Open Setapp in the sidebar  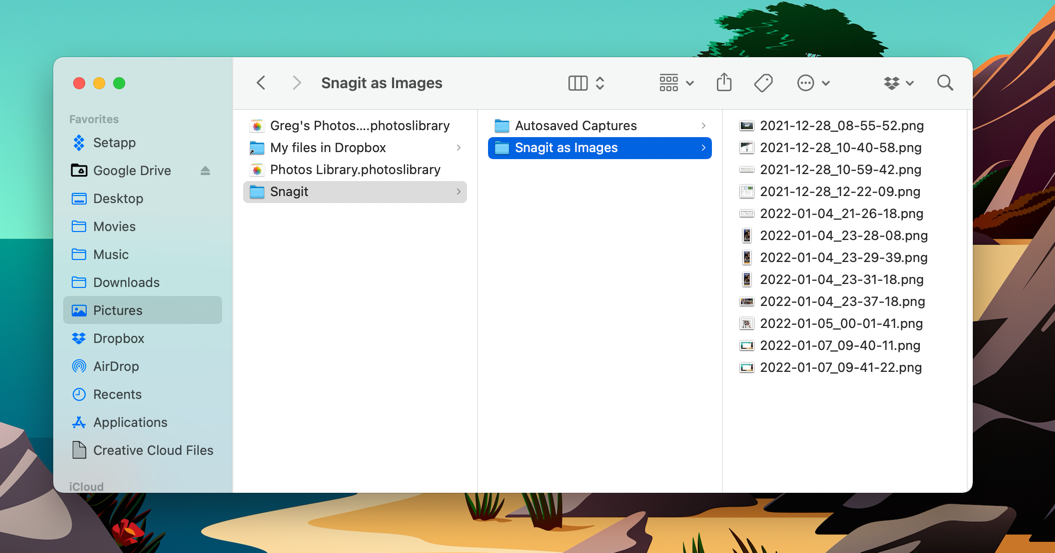coord(143,143)
